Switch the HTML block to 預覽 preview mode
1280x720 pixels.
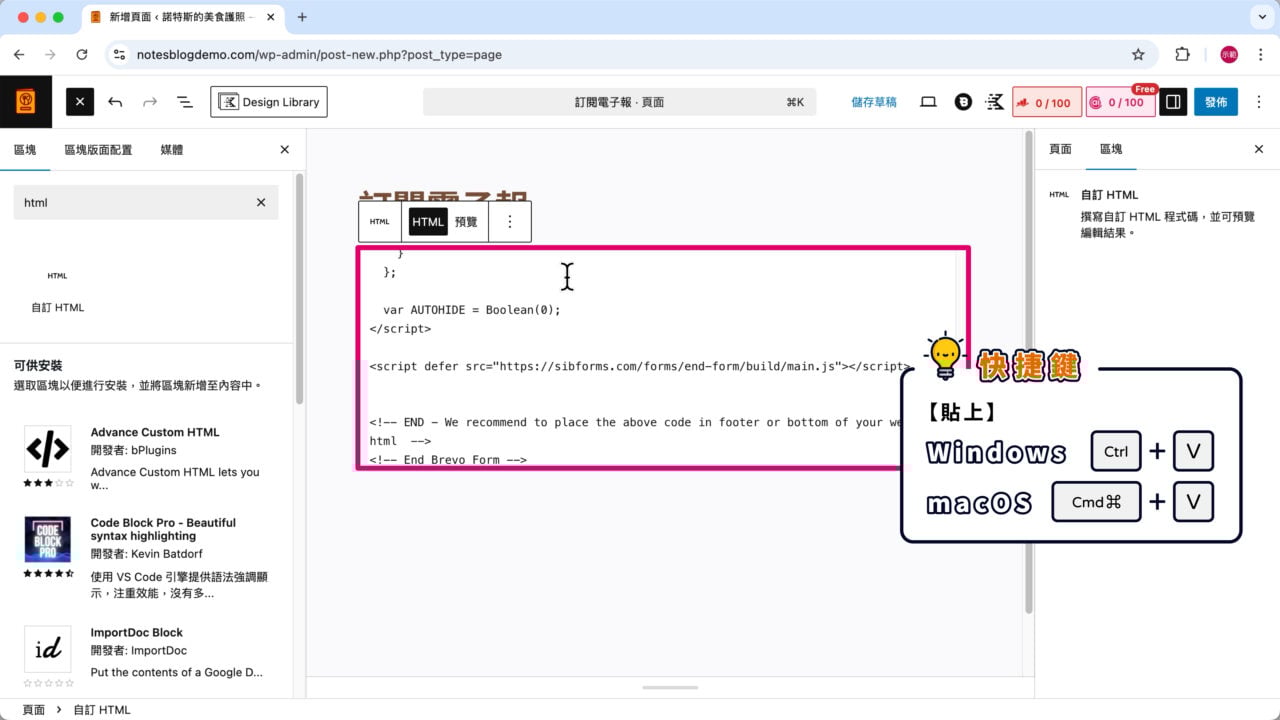[x=465, y=221]
